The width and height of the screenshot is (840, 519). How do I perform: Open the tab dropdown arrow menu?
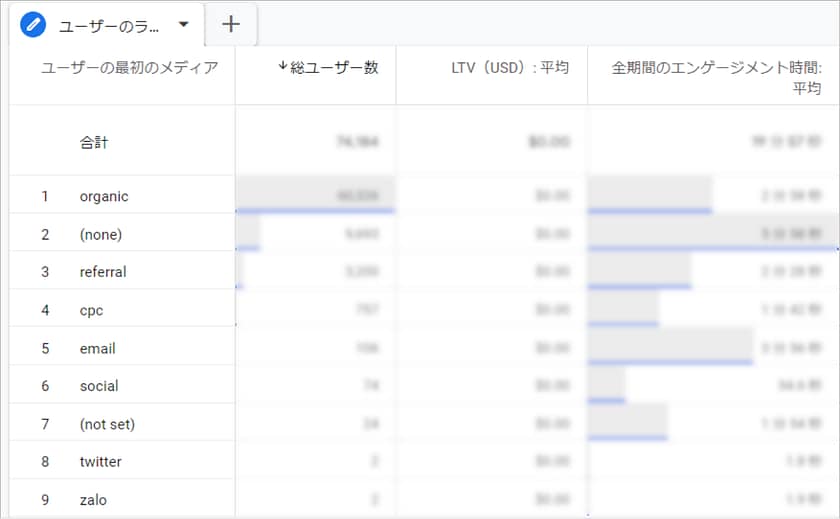(183, 24)
